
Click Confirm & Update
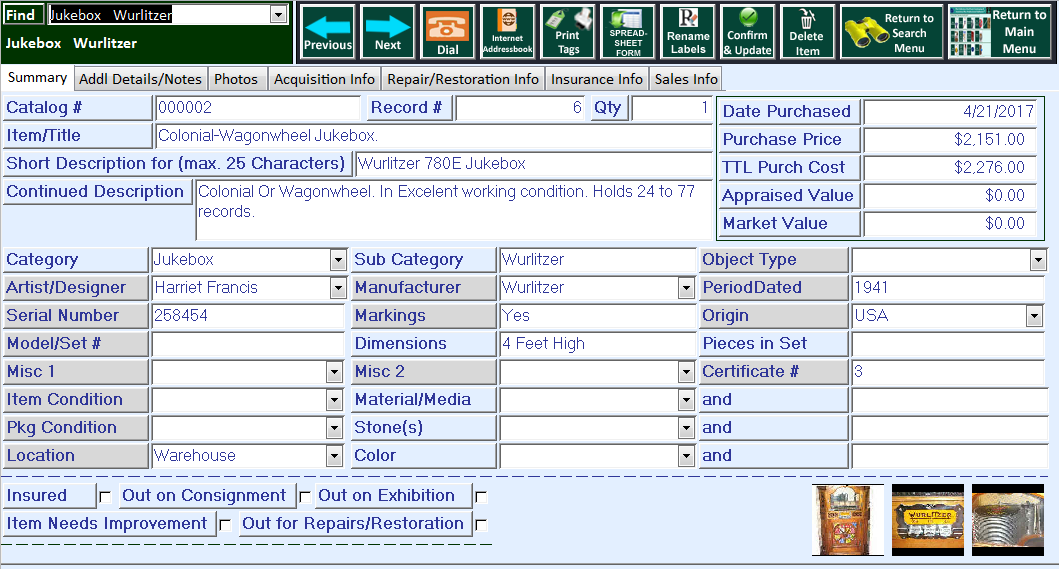(748, 32)
